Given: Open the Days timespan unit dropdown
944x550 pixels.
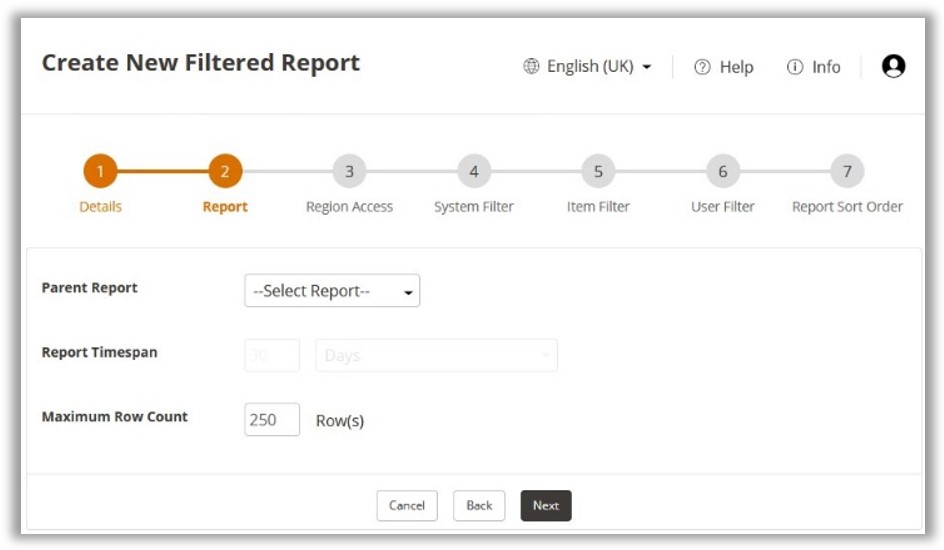Looking at the screenshot, I should point(436,355).
